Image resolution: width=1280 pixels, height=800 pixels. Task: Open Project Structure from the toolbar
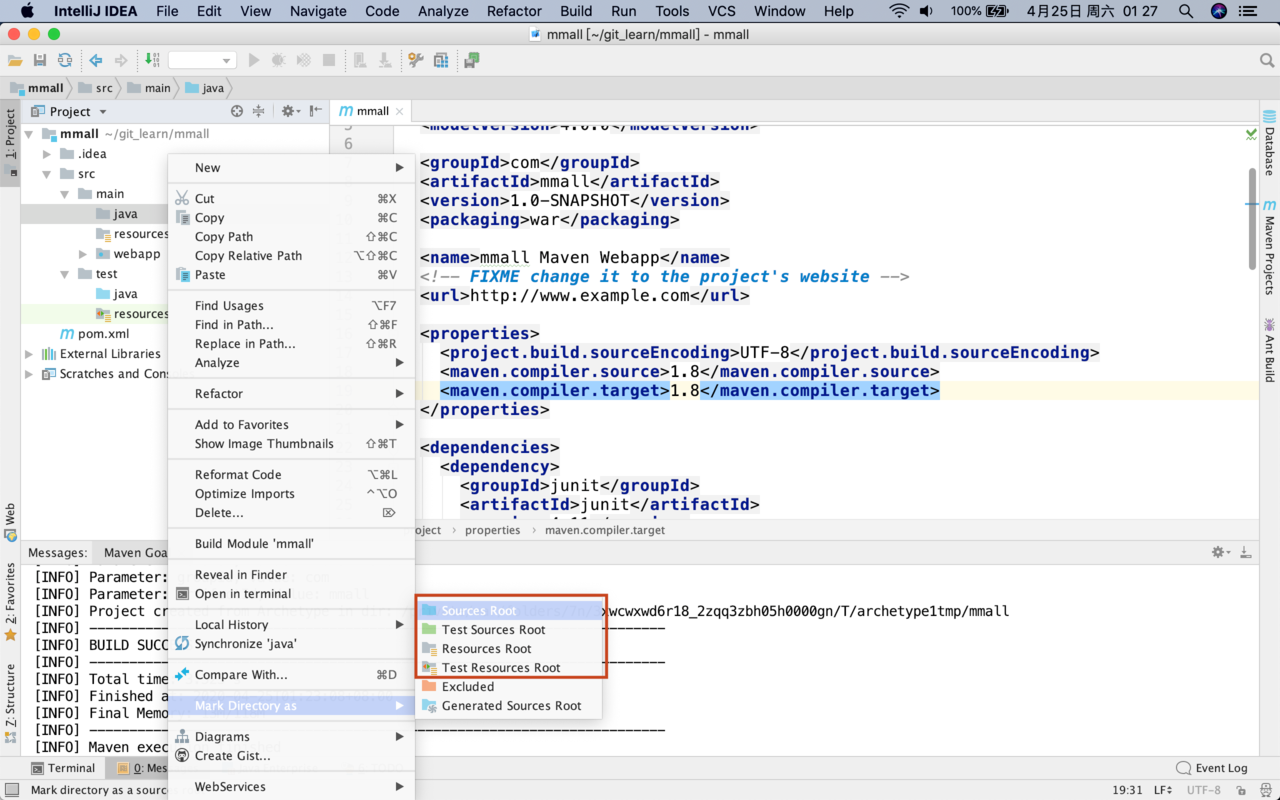(x=441, y=61)
